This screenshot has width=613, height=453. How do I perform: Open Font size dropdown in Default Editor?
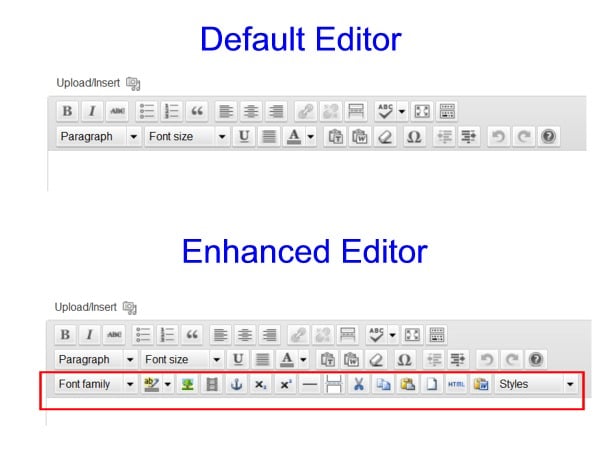coord(186,136)
